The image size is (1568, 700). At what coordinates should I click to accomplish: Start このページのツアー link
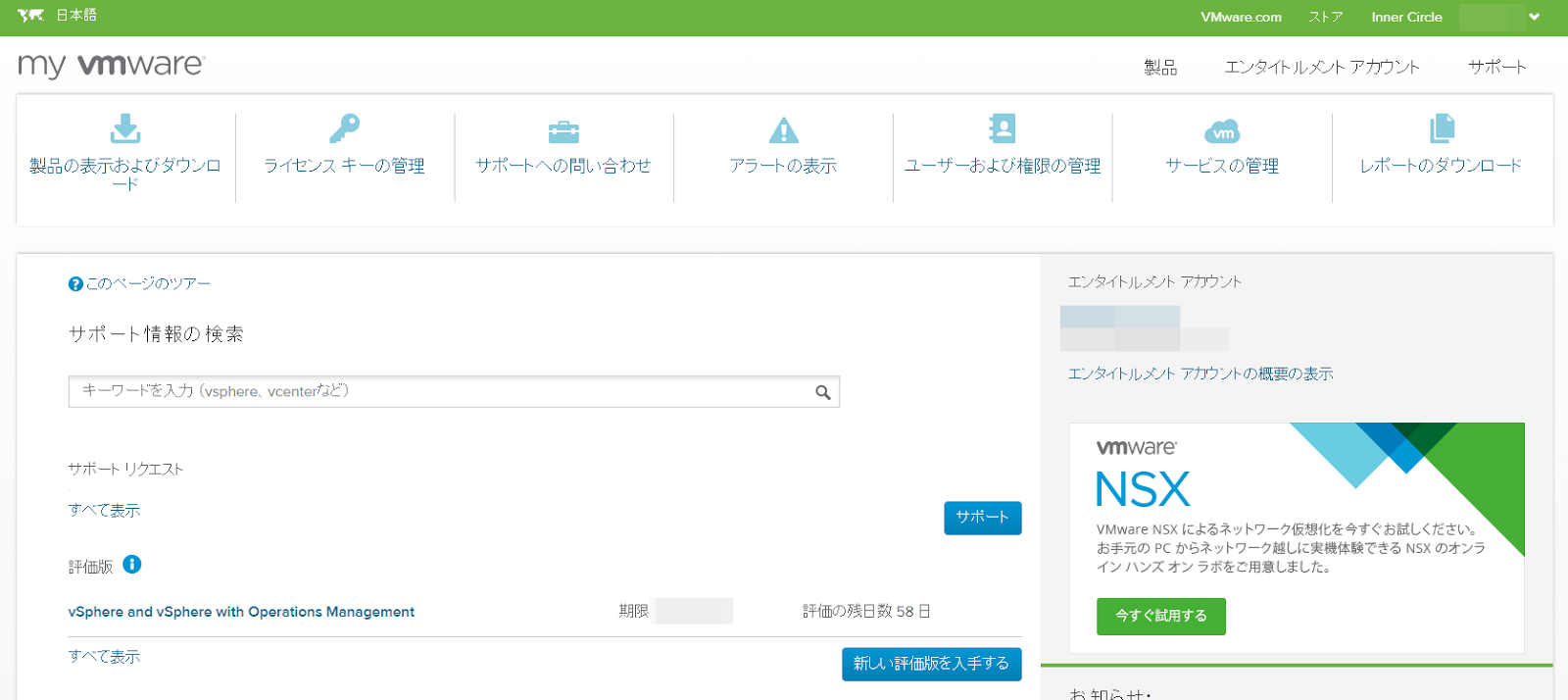pos(148,283)
